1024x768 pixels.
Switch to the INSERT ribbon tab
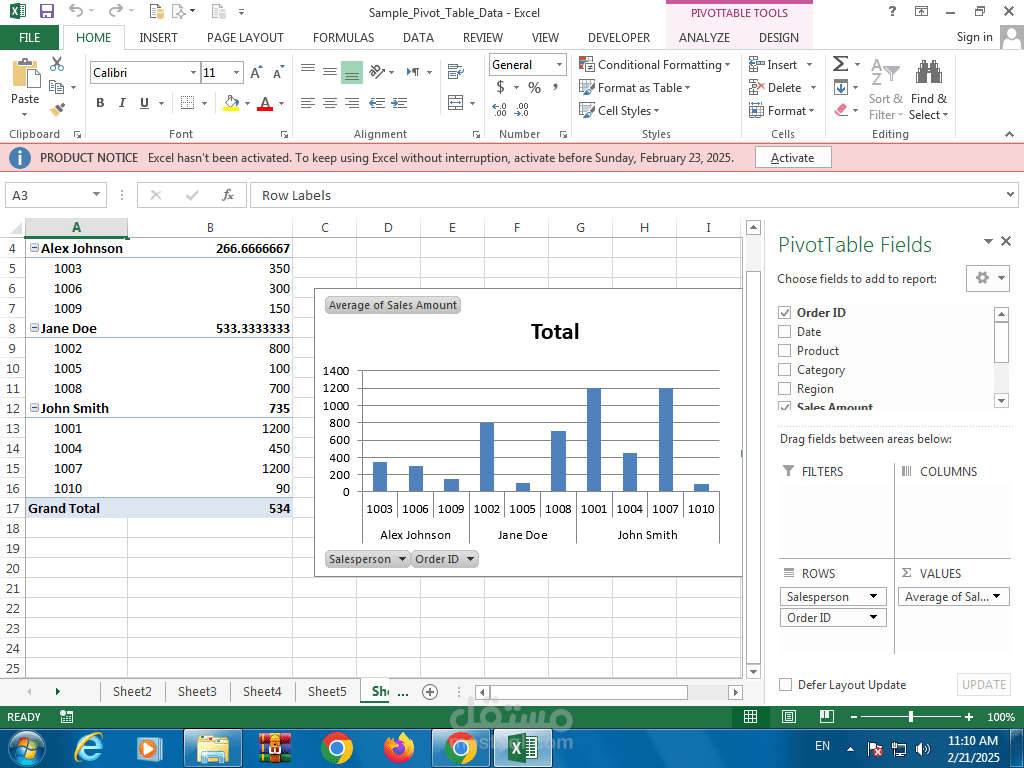[158, 37]
